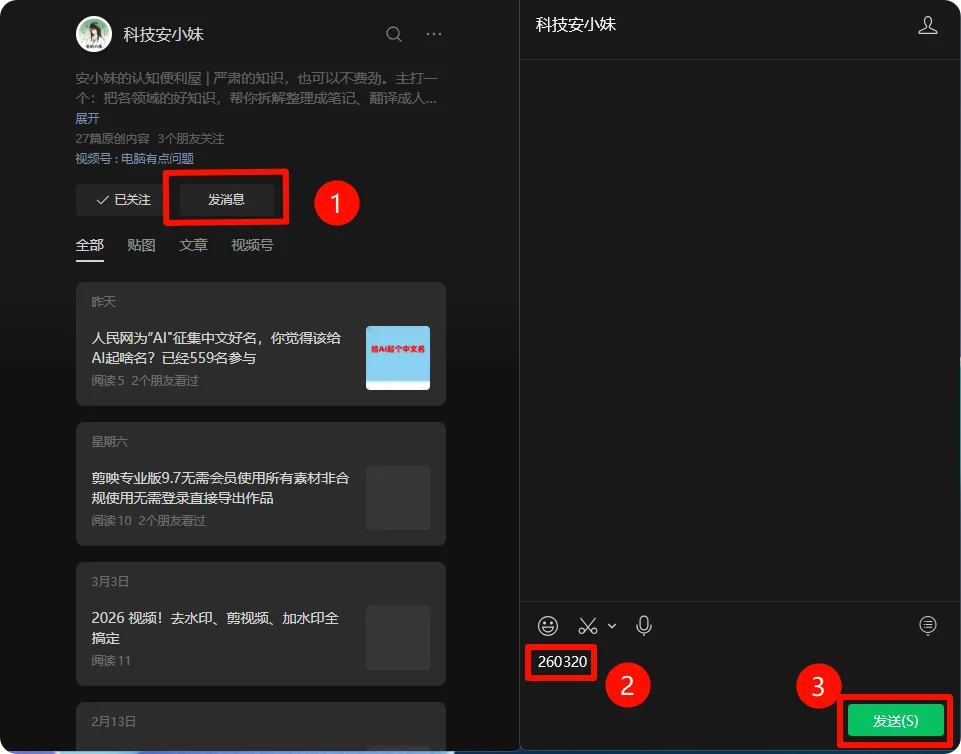Switch to the 全部 tab
This screenshot has width=961, height=754.
pyautogui.click(x=89, y=245)
